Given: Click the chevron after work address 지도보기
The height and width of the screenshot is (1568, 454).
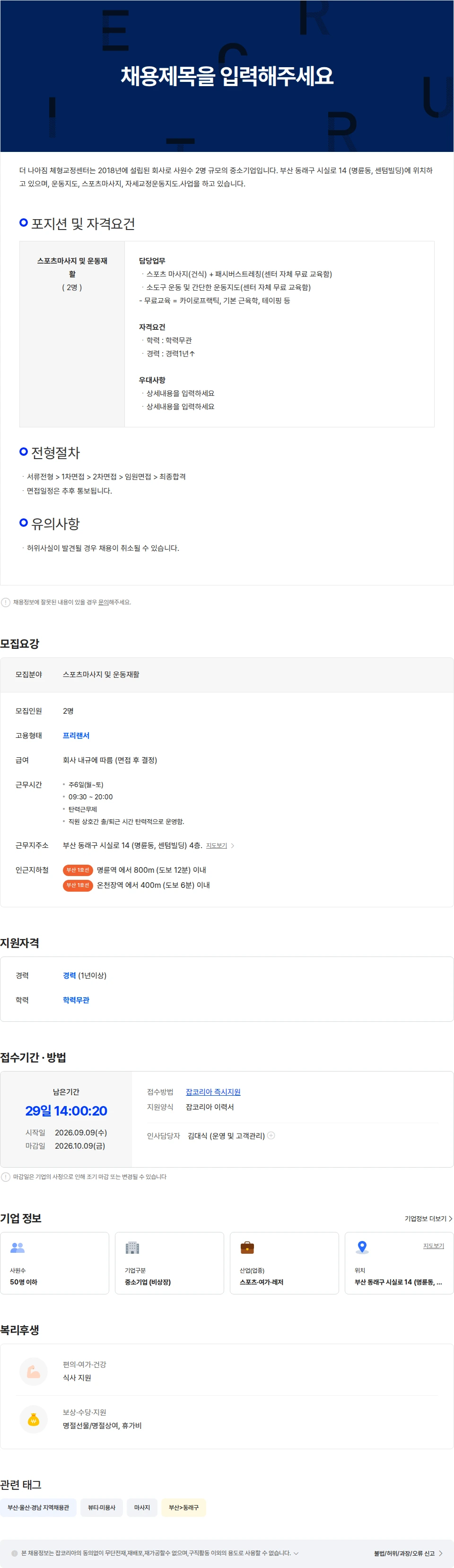Looking at the screenshot, I should (x=233, y=845).
